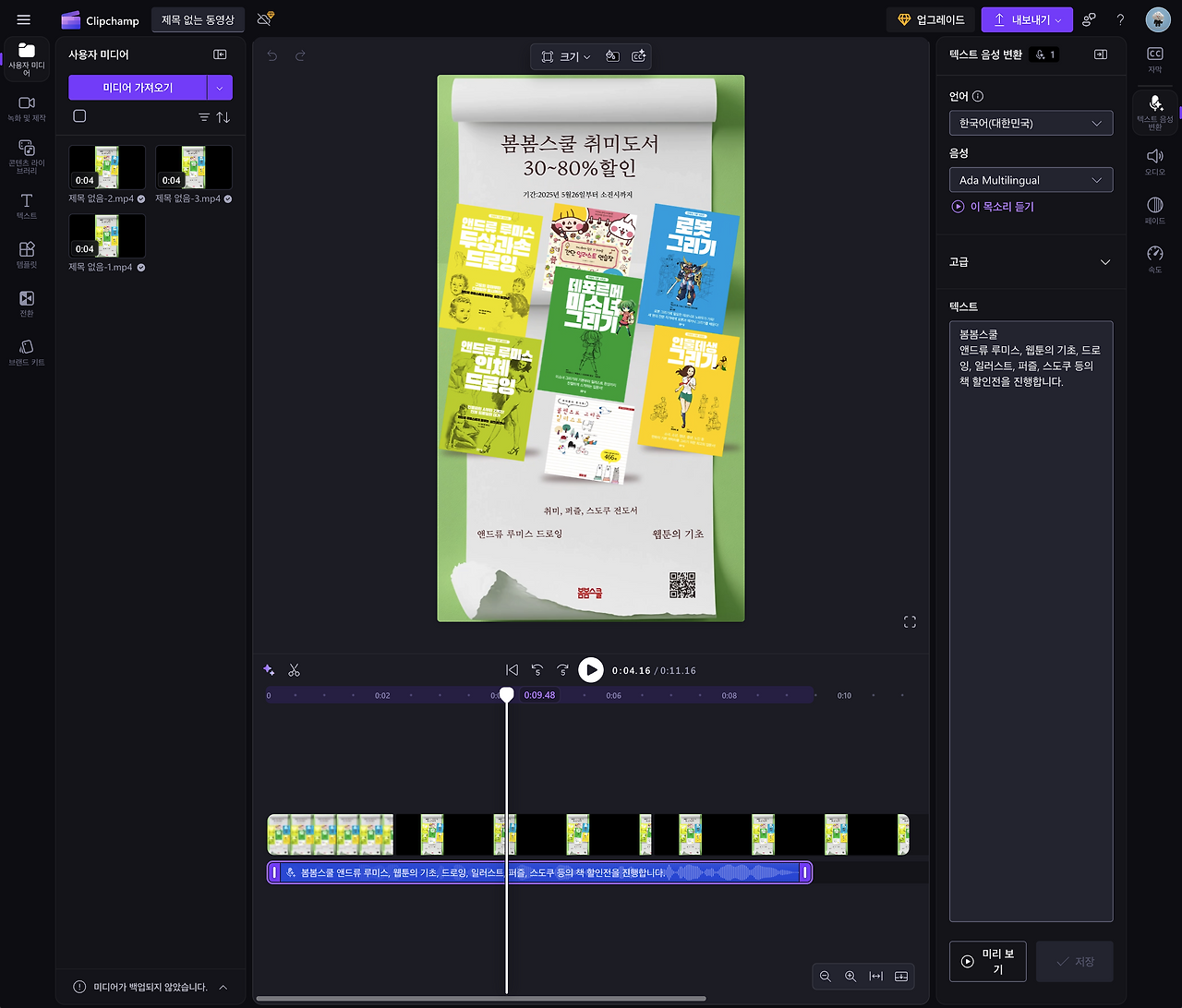Open the 템플릿 sidebar tab
Screen dimensions: 1182x1008
click(x=27, y=255)
